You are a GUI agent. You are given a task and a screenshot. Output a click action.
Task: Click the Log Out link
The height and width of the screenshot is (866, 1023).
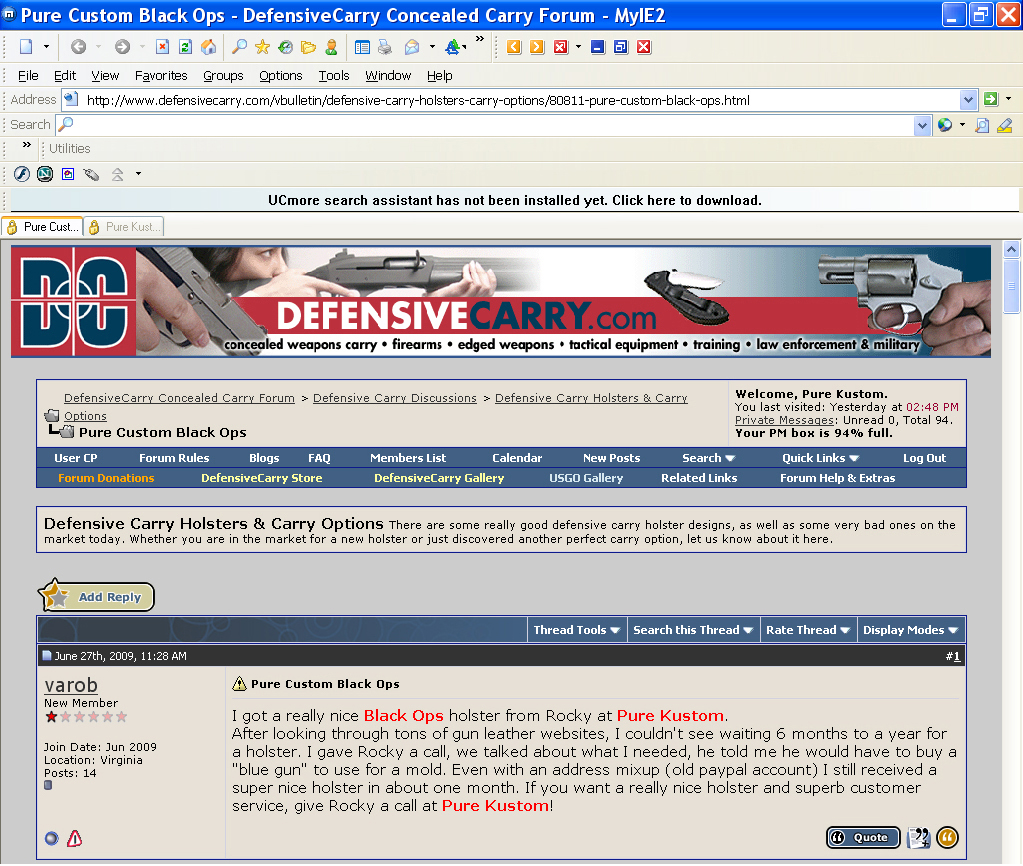point(924,458)
